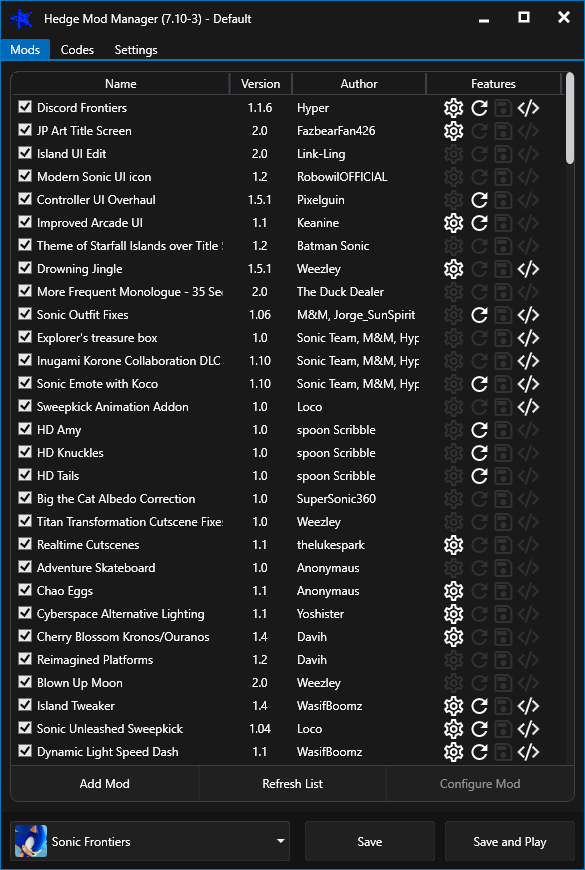Disable the HD Knuckles mod
This screenshot has width=585, height=870.
pyautogui.click(x=24, y=452)
